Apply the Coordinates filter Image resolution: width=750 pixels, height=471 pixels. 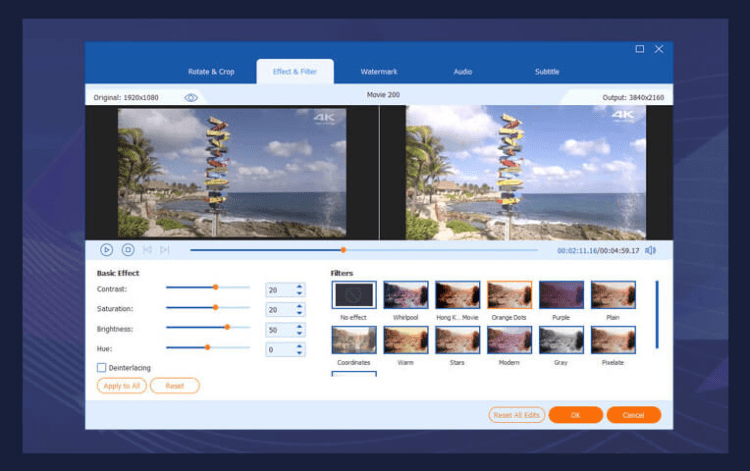tap(354, 340)
